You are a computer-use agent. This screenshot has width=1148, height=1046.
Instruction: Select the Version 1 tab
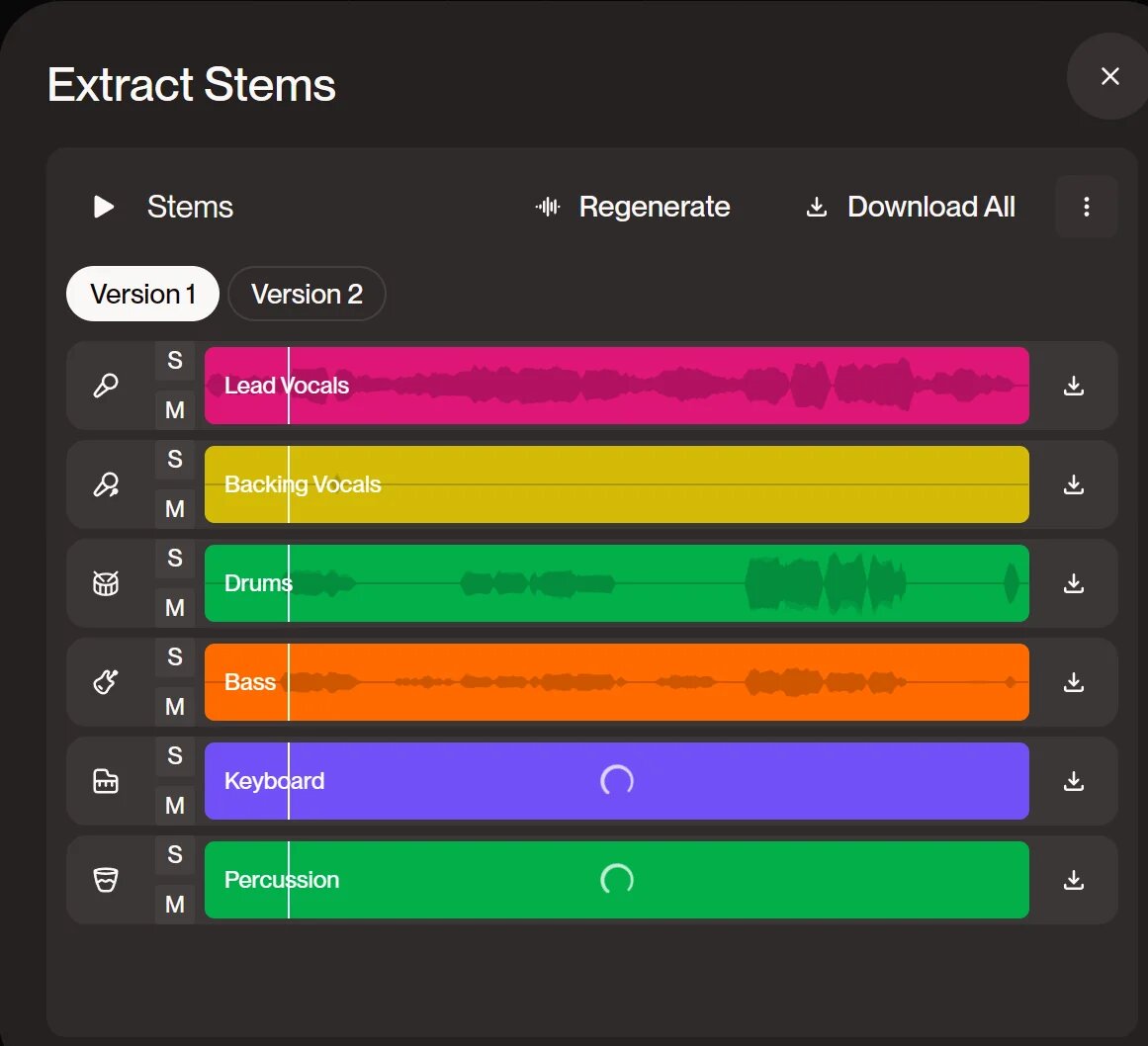(142, 294)
